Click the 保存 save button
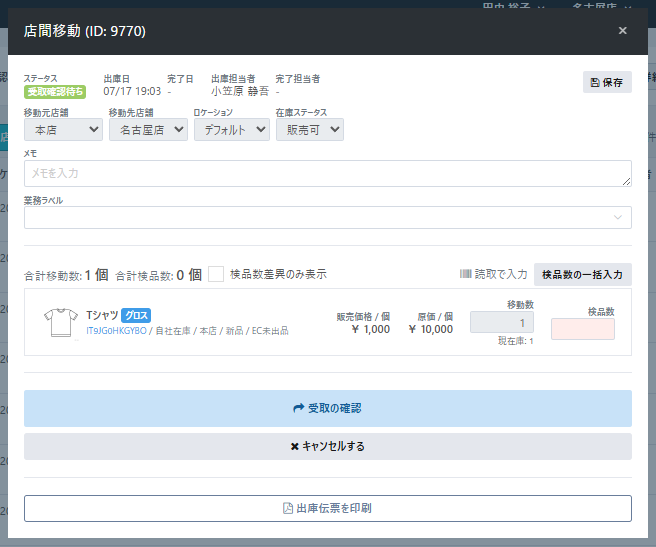This screenshot has height=547, width=656. pos(607,82)
